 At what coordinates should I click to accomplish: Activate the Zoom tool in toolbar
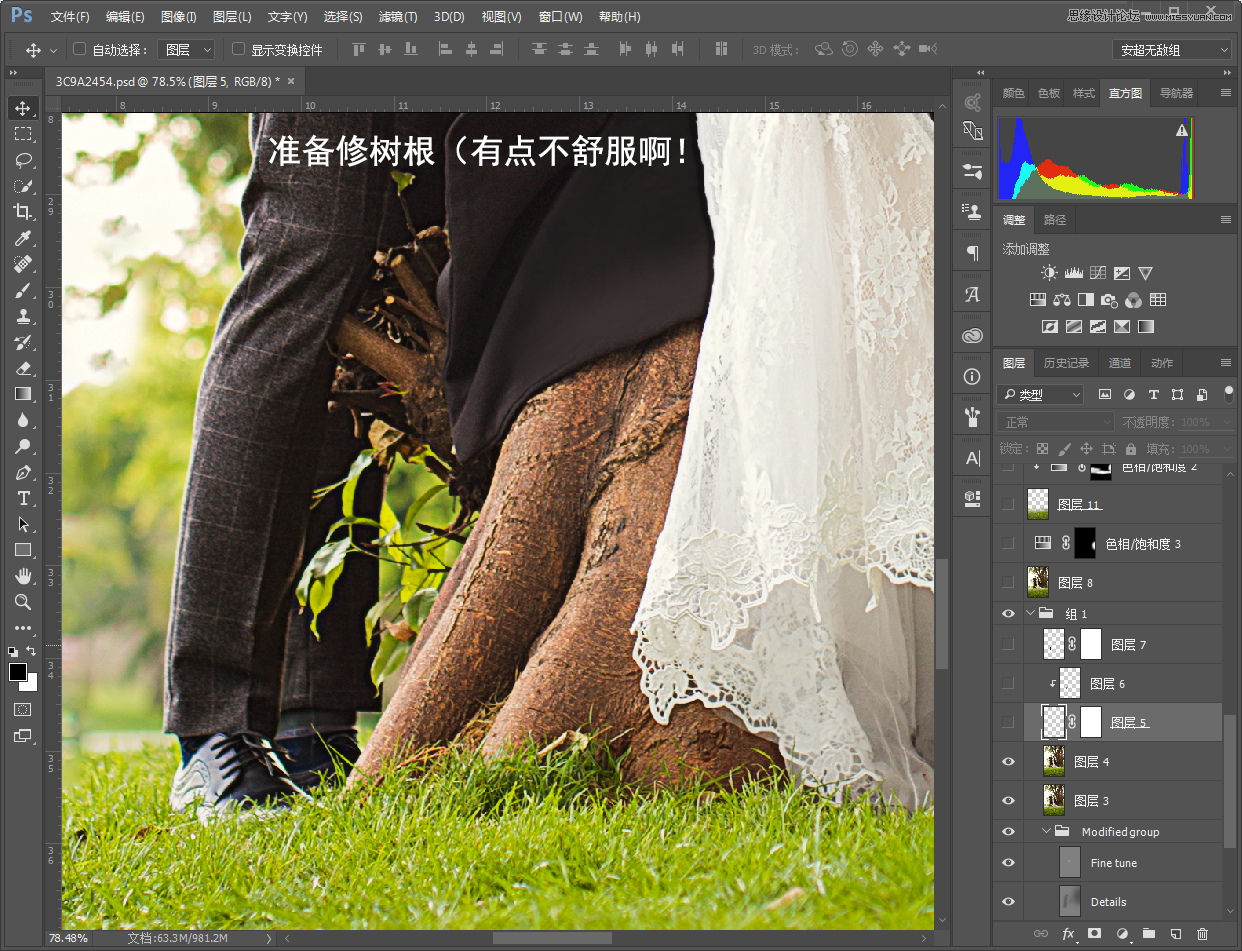(22, 602)
